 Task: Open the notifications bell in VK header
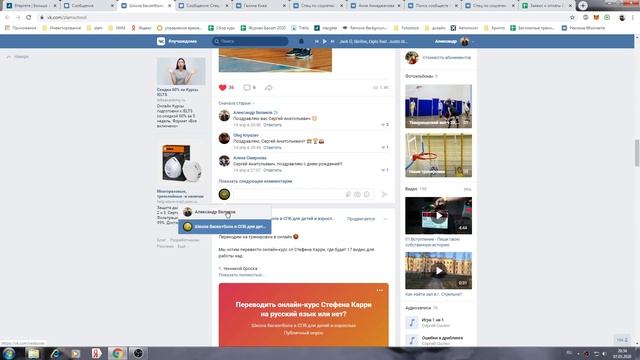(301, 41)
